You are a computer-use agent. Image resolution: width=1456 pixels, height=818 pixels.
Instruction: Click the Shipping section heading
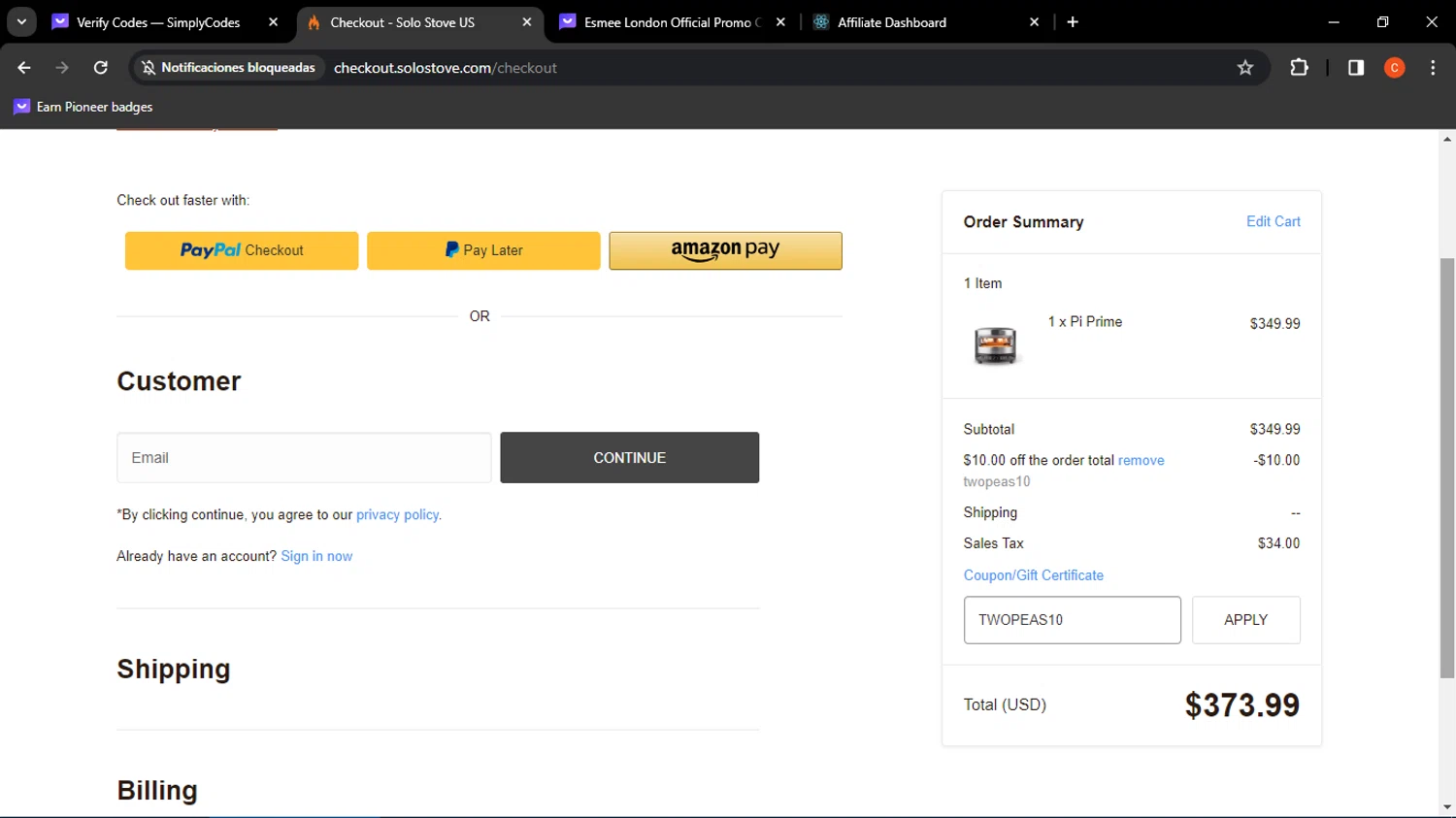(174, 670)
